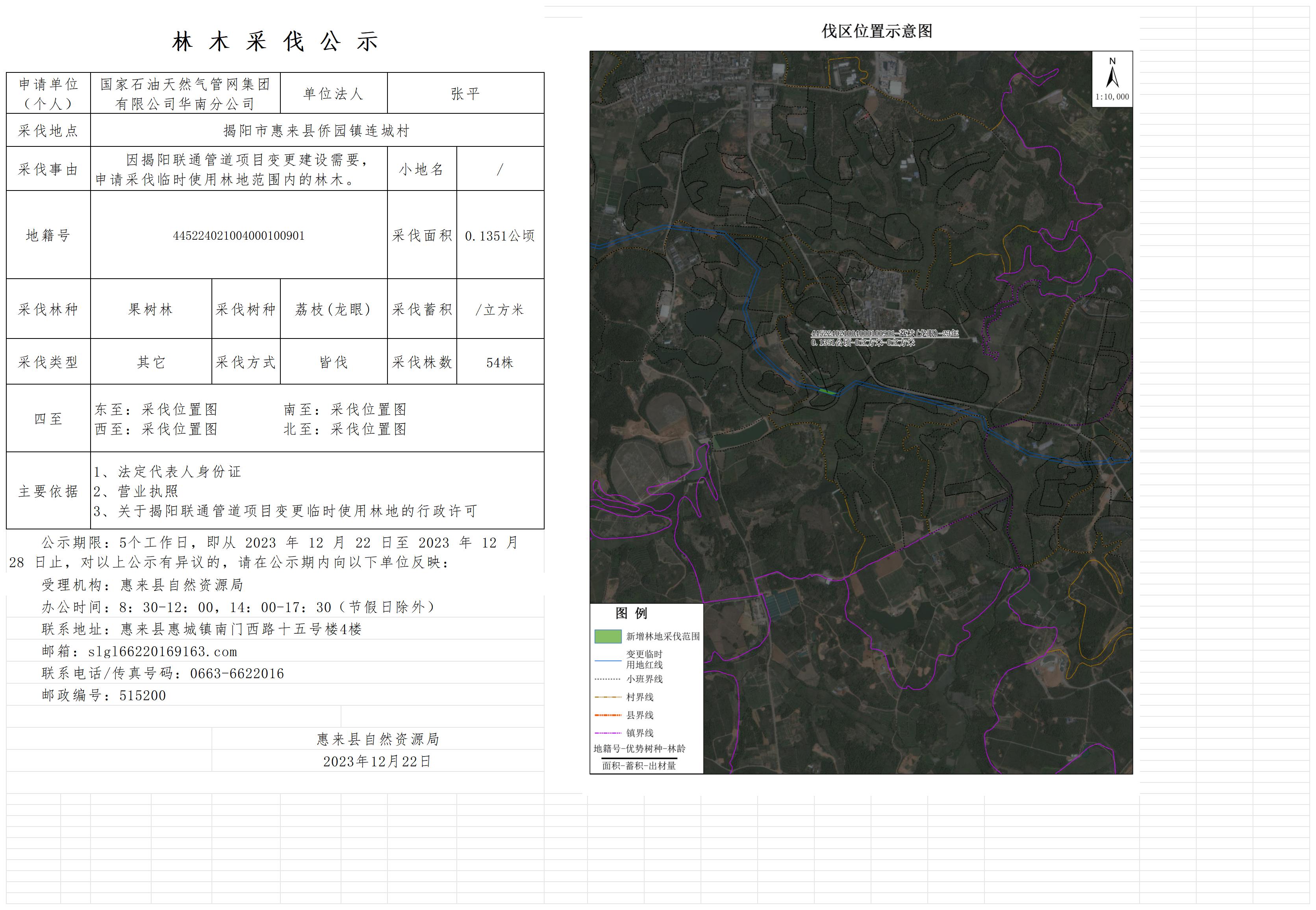The height and width of the screenshot is (910, 1316).
Task: Click the orange 县界线 legend symbol
Action: coord(608,715)
